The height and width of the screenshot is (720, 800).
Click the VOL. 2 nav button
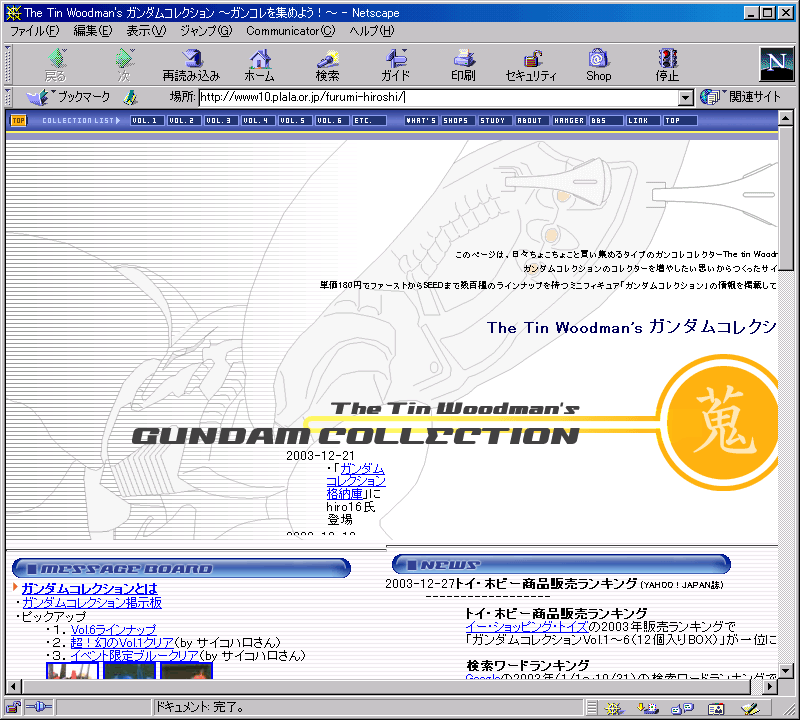[x=184, y=120]
